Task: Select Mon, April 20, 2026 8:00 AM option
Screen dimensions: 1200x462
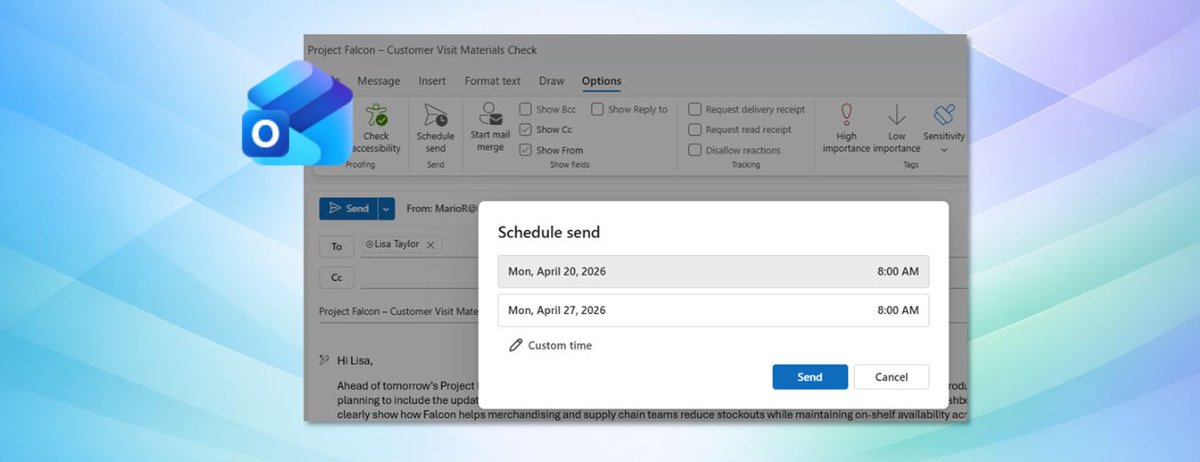Action: pyautogui.click(x=714, y=271)
